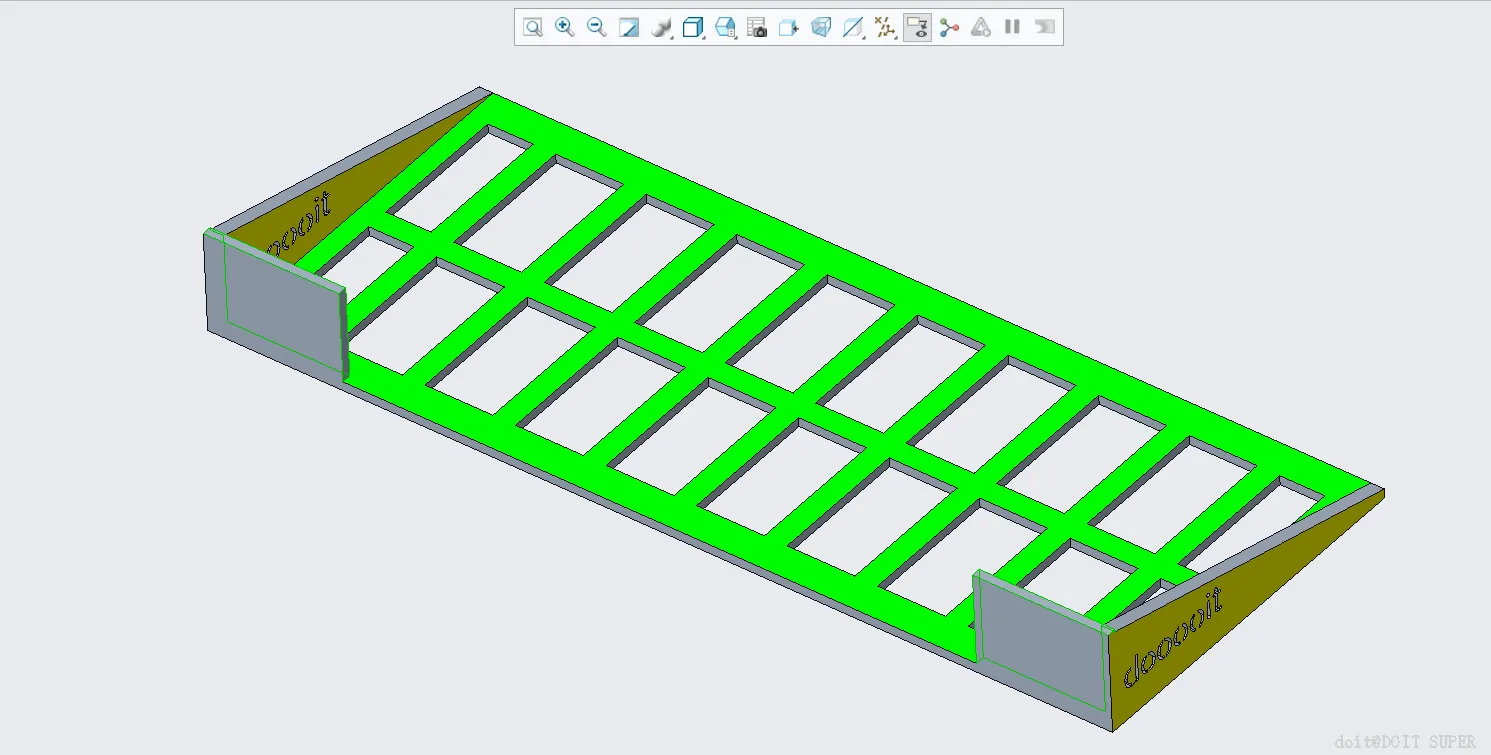Image resolution: width=1491 pixels, height=755 pixels.
Task: Click the Refit view icon
Action: (533, 27)
